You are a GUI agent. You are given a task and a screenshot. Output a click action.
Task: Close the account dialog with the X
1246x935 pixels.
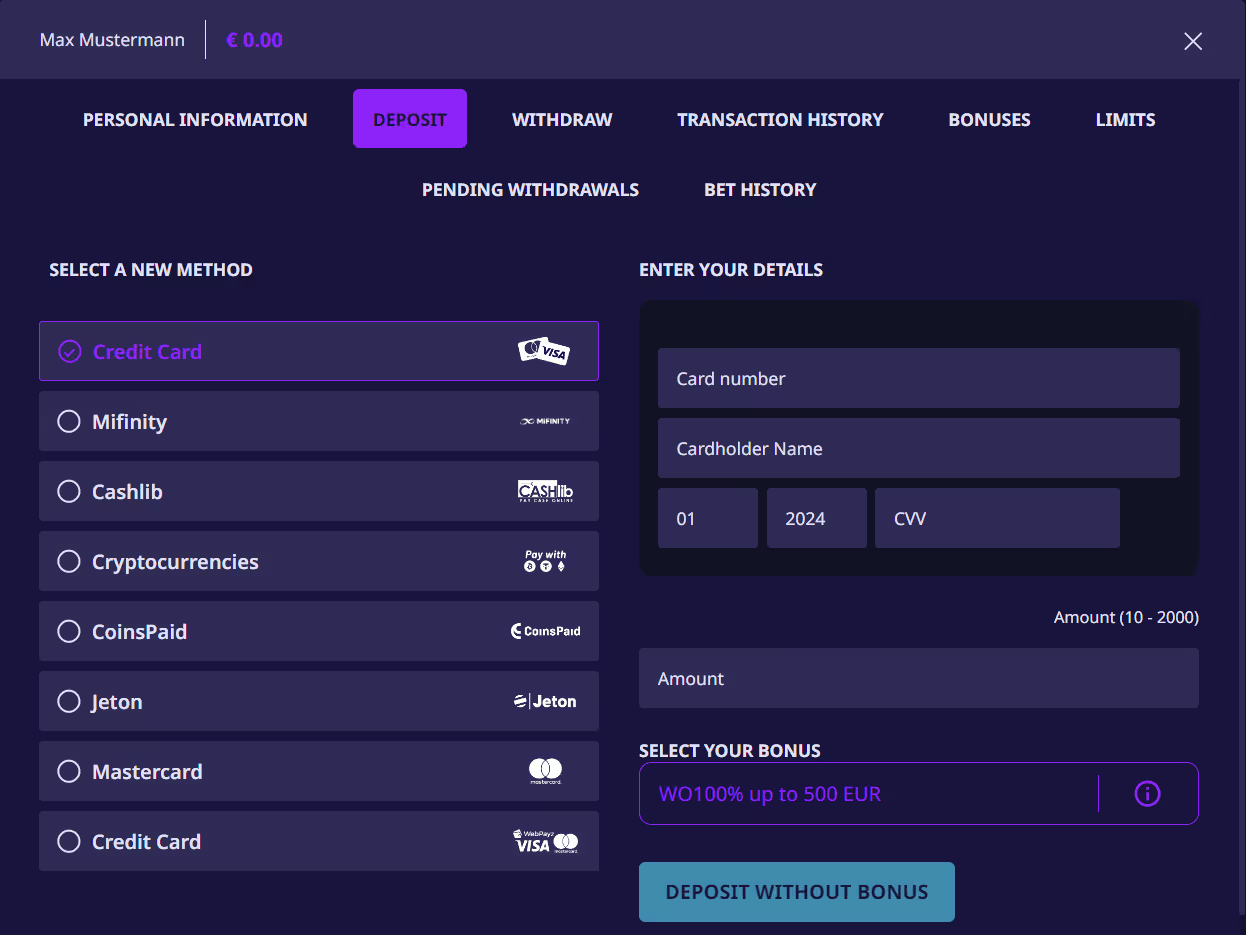click(1192, 41)
